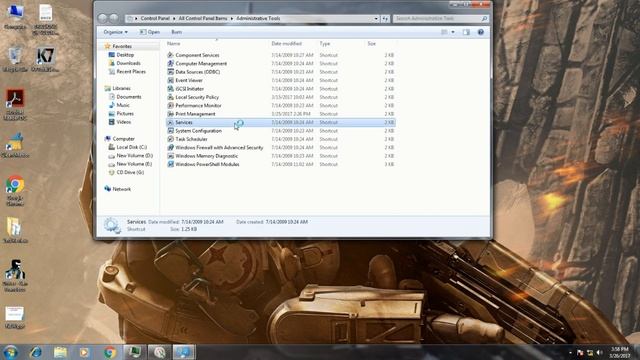Select the Windows PowerShell Modules icon

tap(171, 164)
